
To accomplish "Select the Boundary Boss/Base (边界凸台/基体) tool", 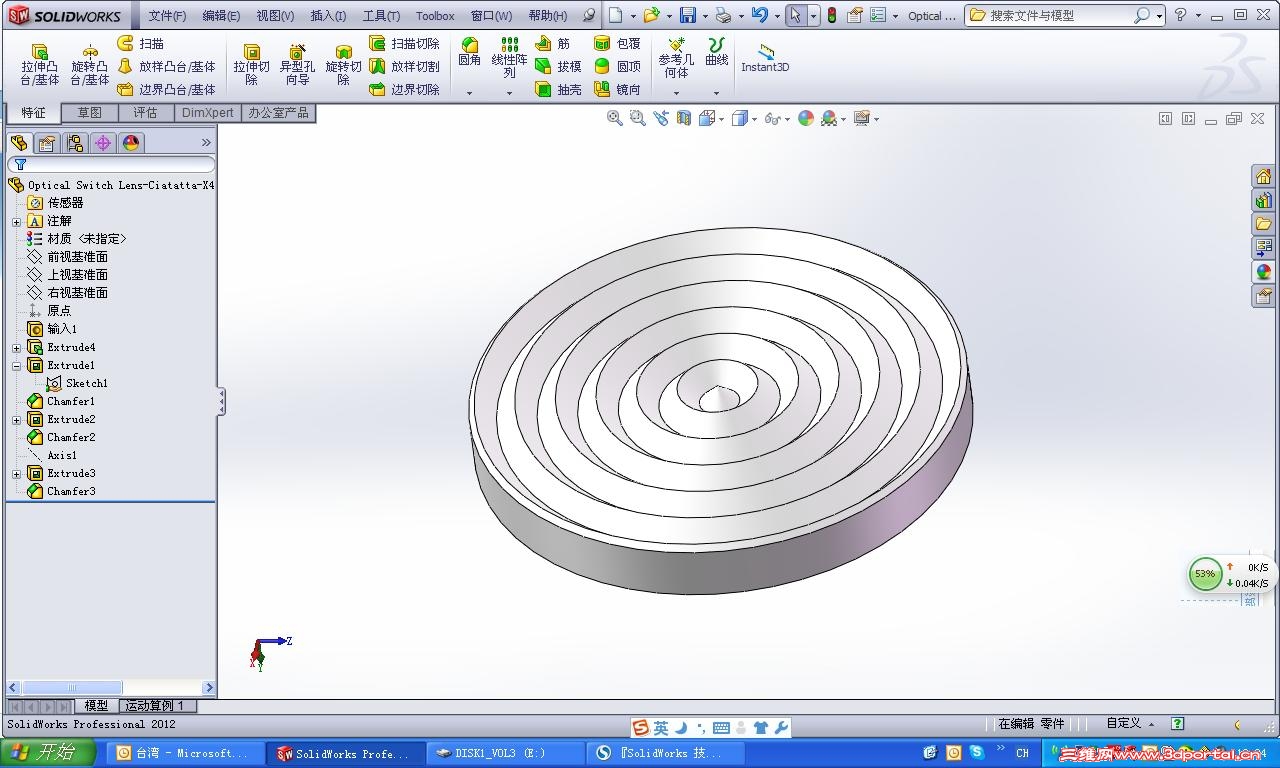I will tap(166, 89).
